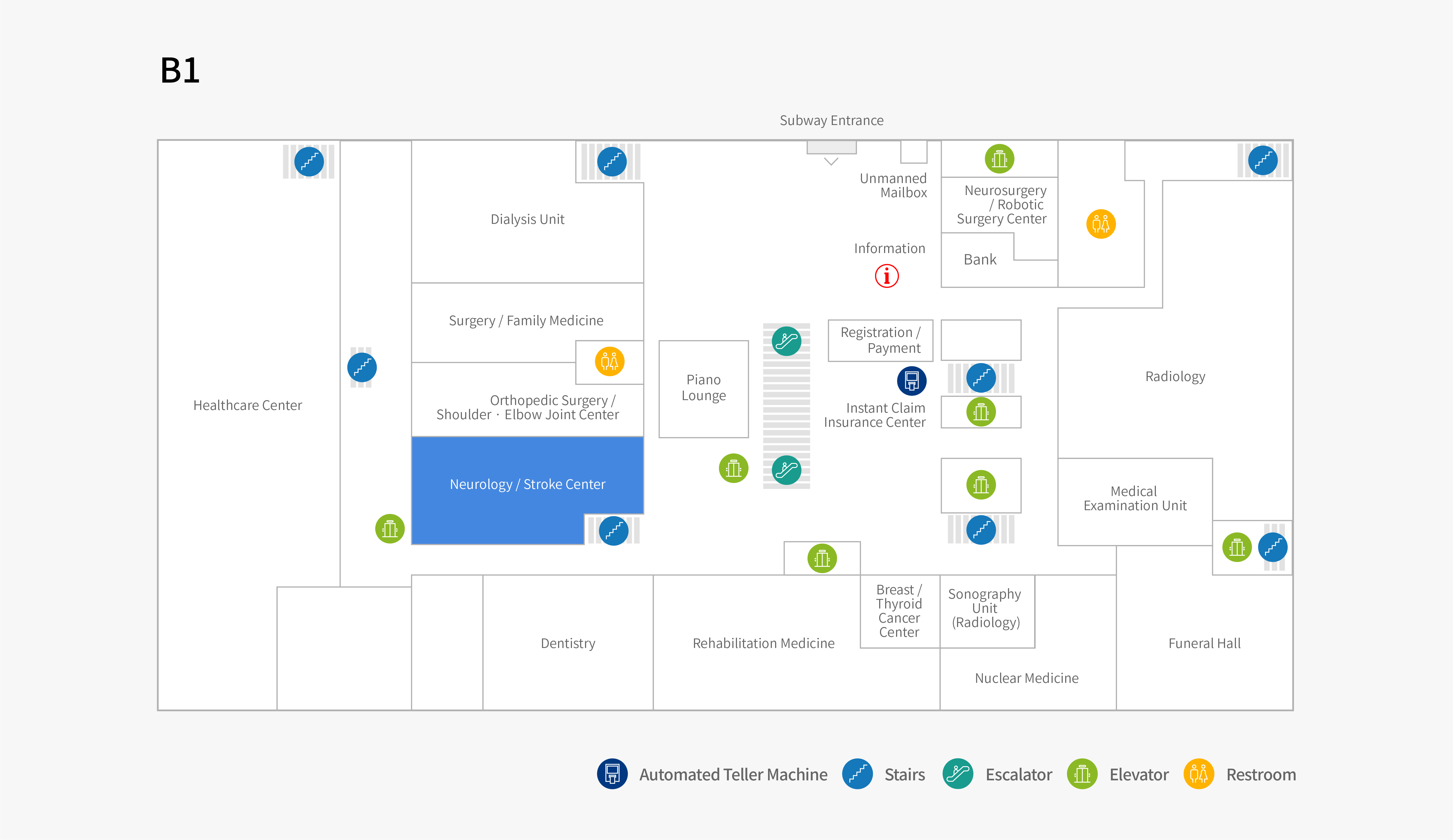Click stairs icon at top of Healthcare Center
Screen dimensions: 1453x840
tap(309, 162)
